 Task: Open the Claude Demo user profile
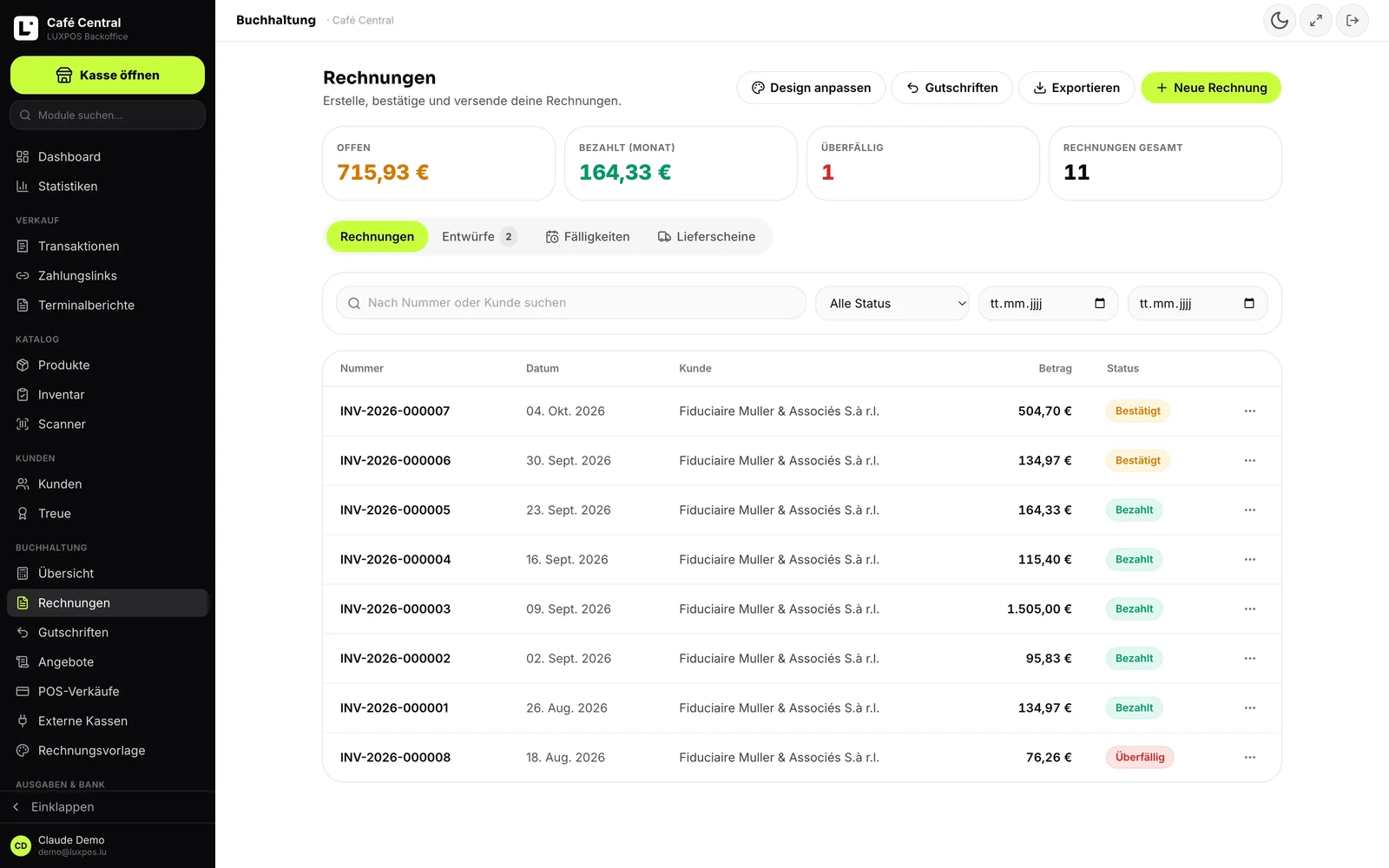(x=108, y=846)
